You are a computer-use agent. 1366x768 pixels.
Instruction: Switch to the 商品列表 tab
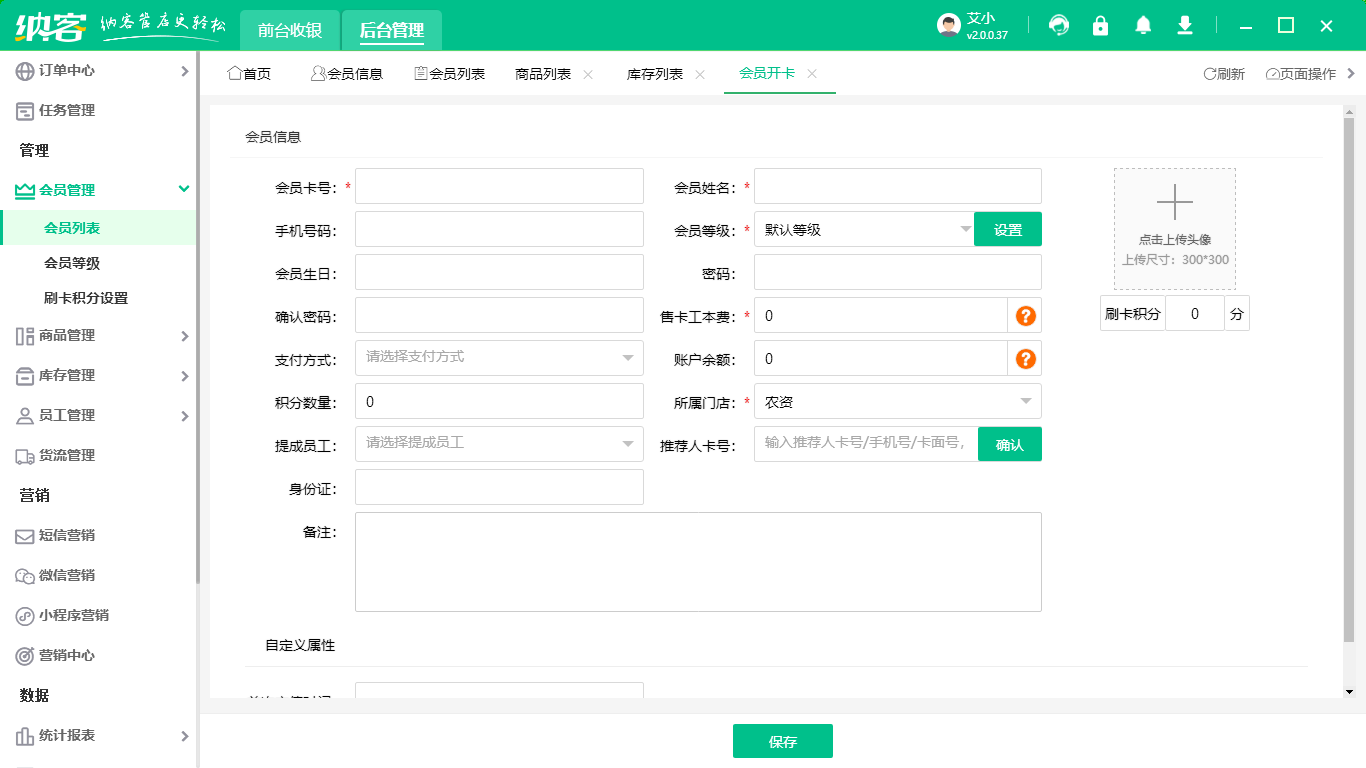coord(540,73)
